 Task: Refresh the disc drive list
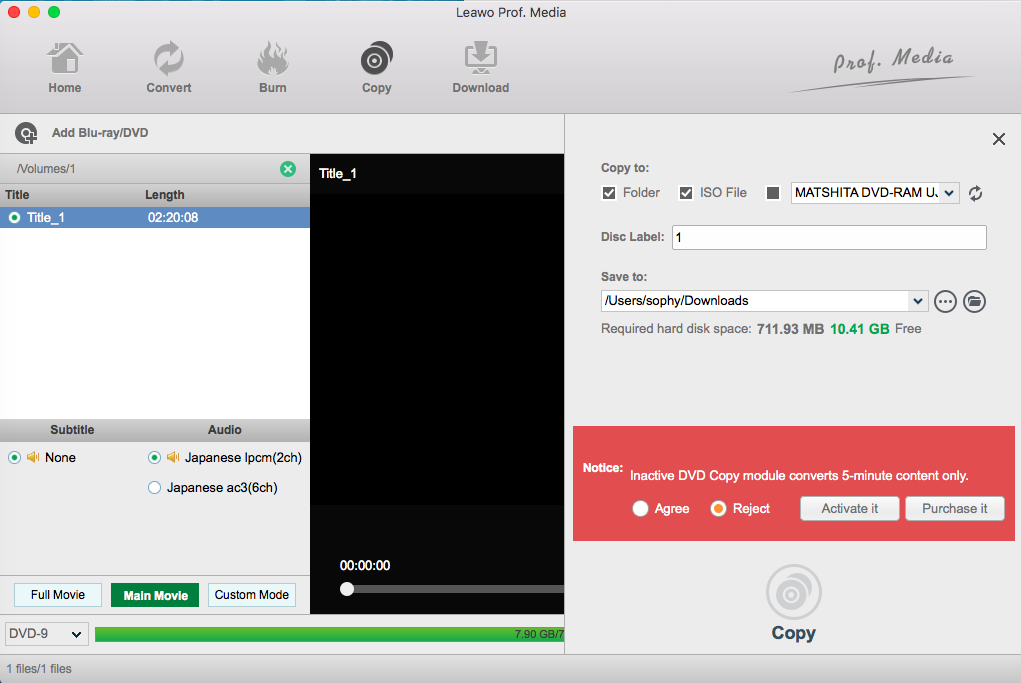tap(975, 193)
